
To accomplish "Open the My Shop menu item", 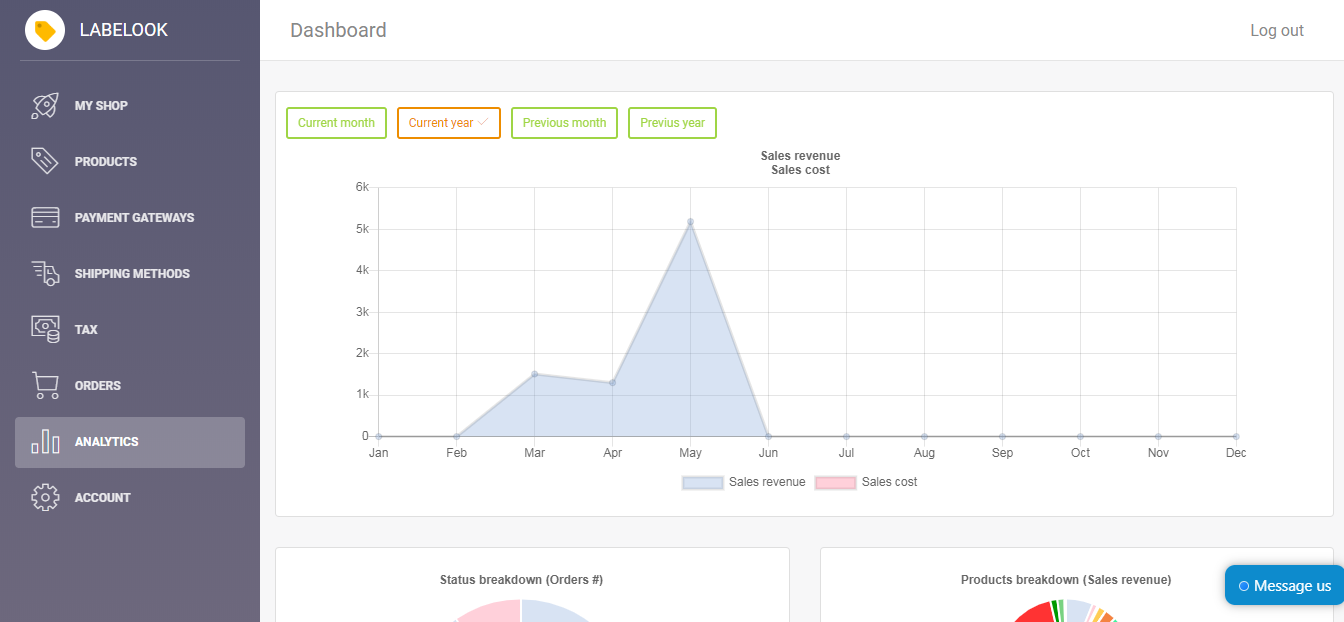I will click(130, 105).
